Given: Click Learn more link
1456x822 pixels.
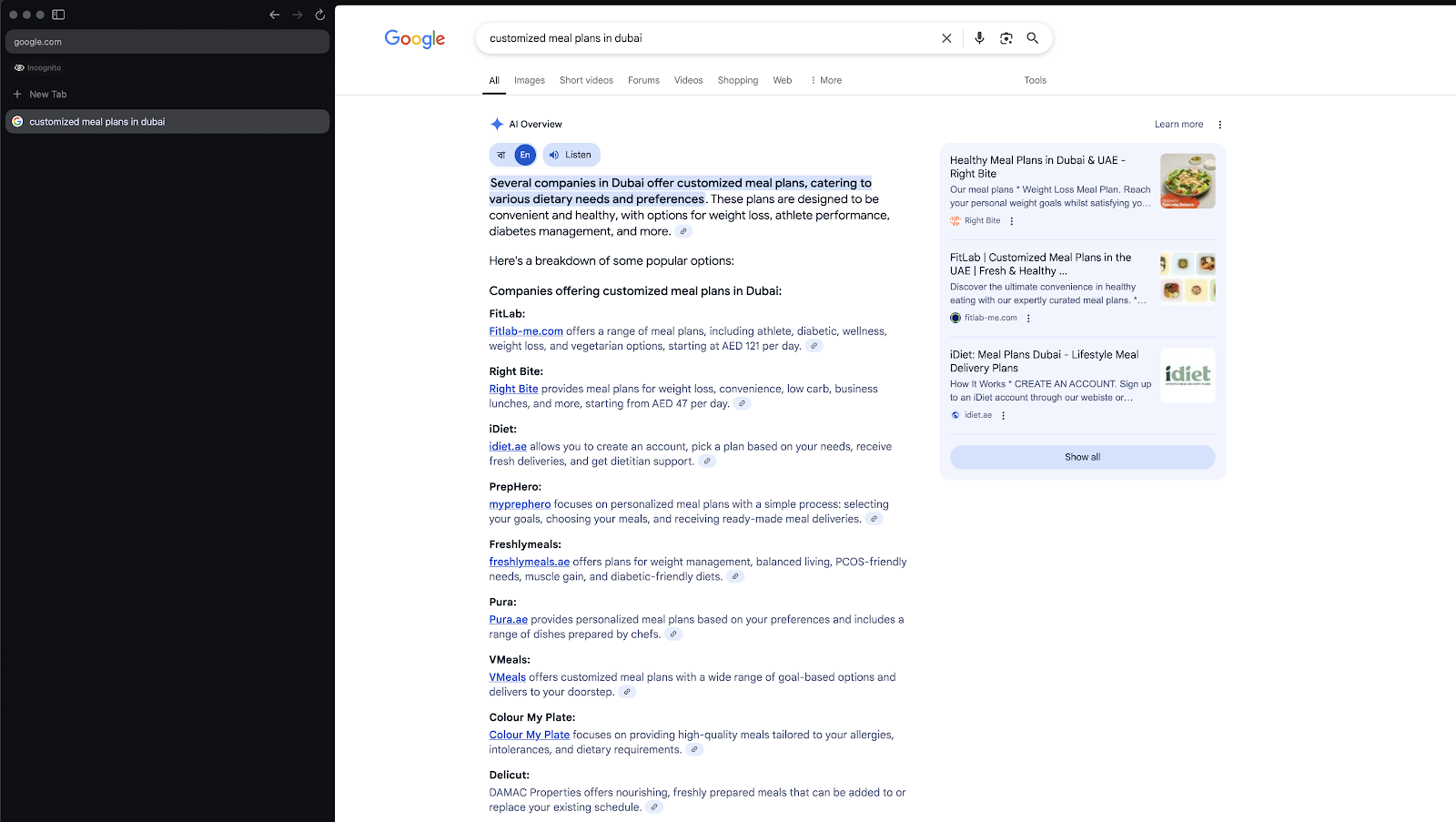Looking at the screenshot, I should (1178, 125).
